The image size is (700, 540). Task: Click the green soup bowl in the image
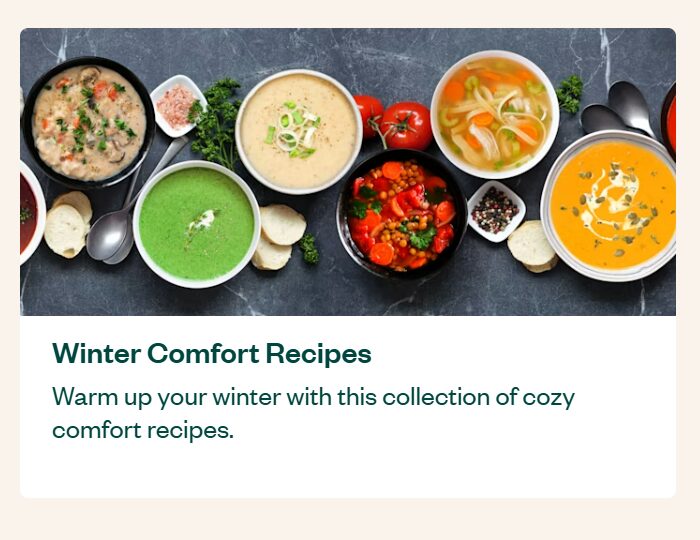coord(197,224)
